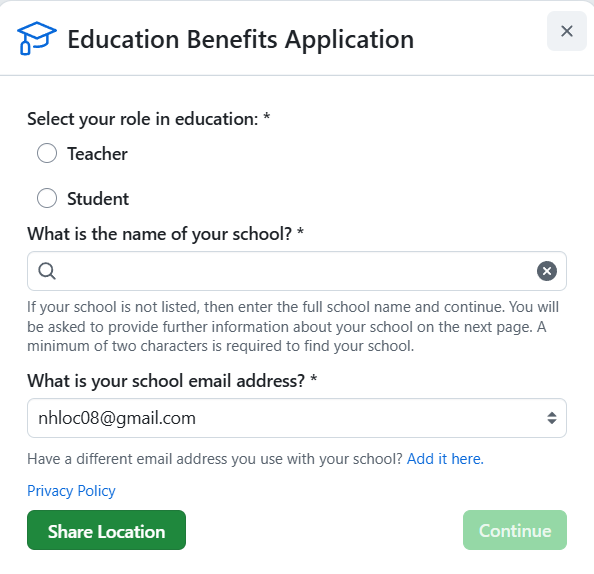The height and width of the screenshot is (574, 594).
Task: Select the Teacher radio button
Action: (47, 153)
